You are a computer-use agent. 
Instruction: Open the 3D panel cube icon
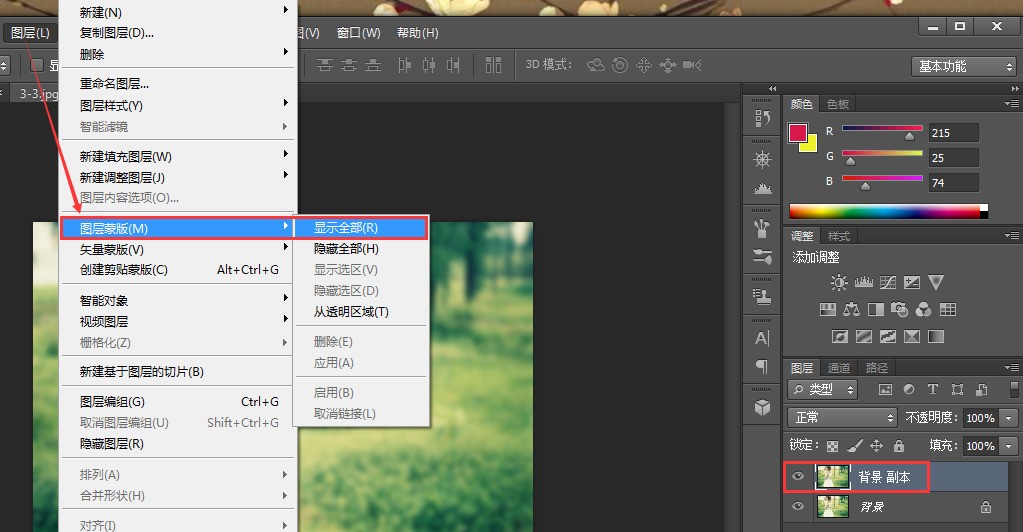point(762,407)
